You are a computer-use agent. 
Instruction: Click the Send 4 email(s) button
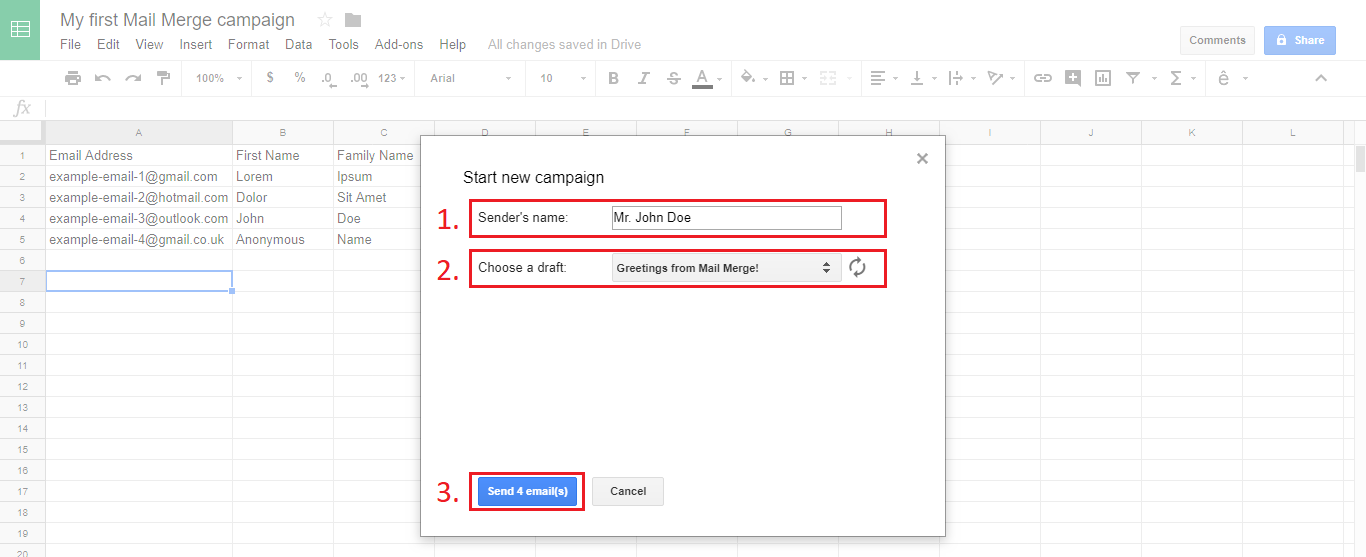527,491
